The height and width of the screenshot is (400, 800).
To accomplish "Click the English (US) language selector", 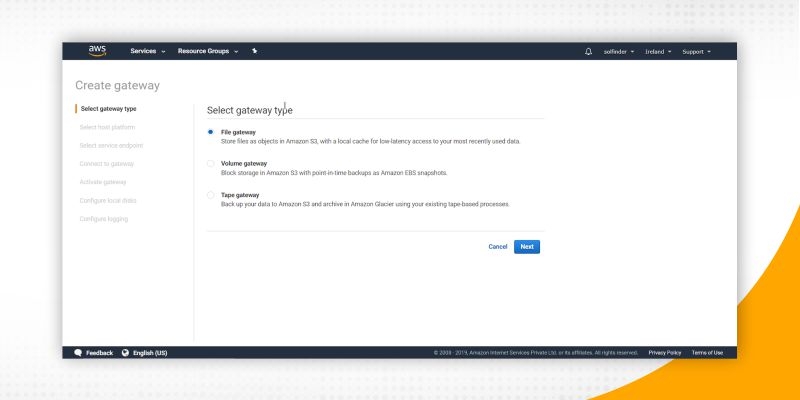I will (x=150, y=353).
